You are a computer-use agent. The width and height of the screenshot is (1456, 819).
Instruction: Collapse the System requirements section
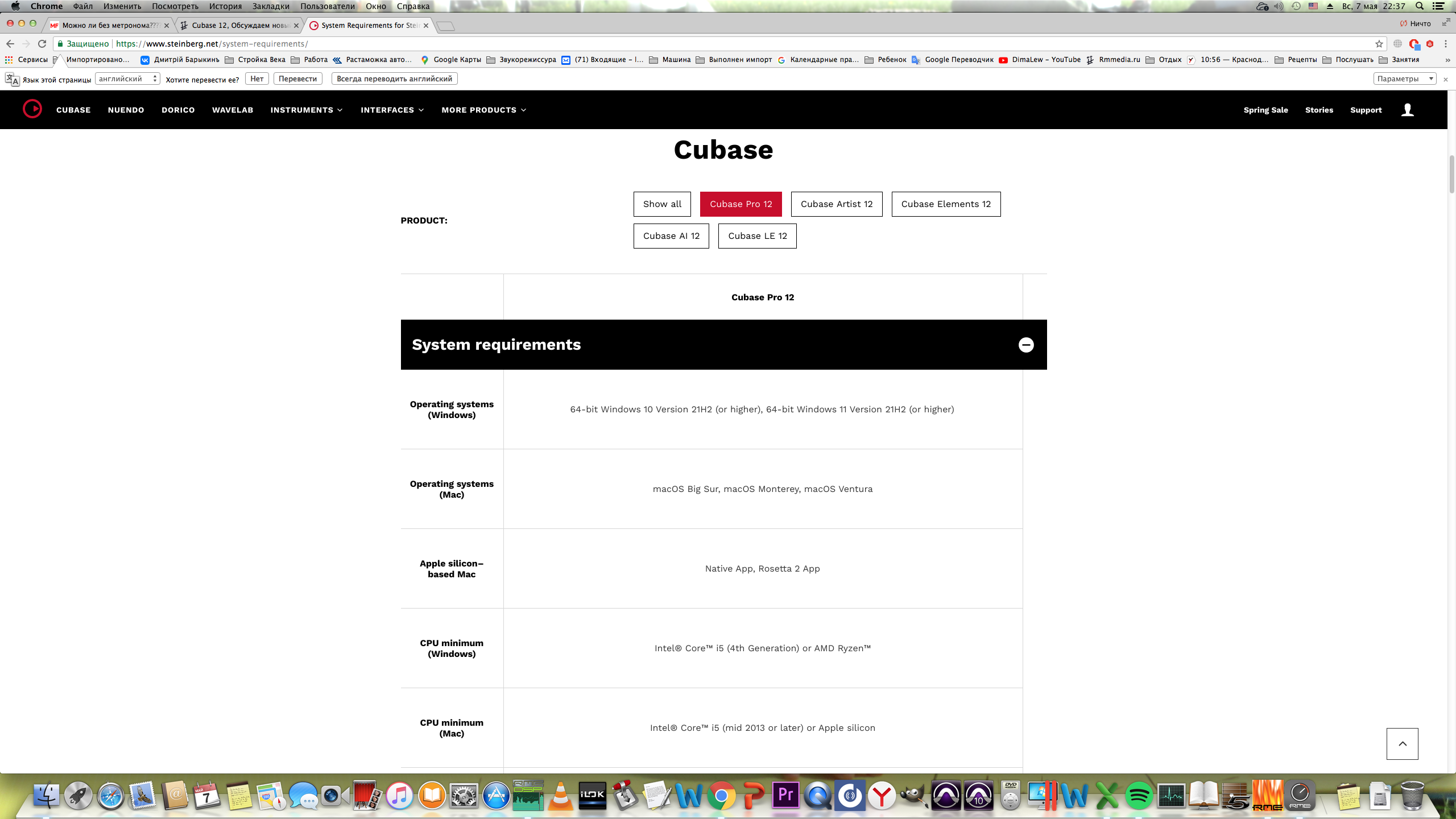(1025, 345)
